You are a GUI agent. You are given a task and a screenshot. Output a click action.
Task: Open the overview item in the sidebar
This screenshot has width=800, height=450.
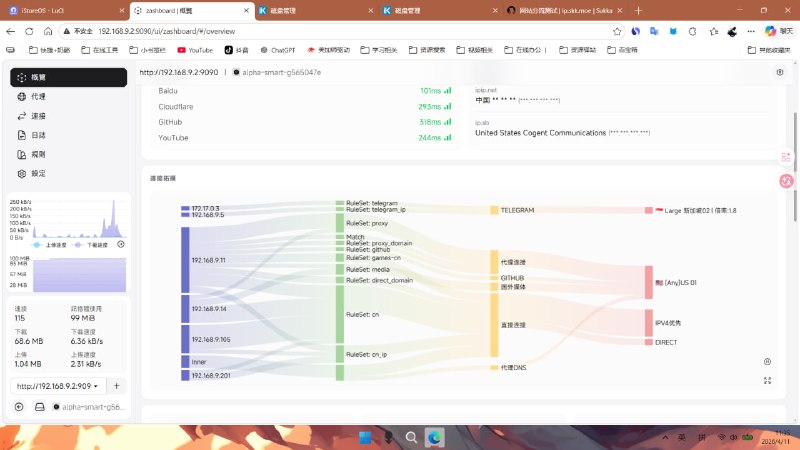[68, 78]
